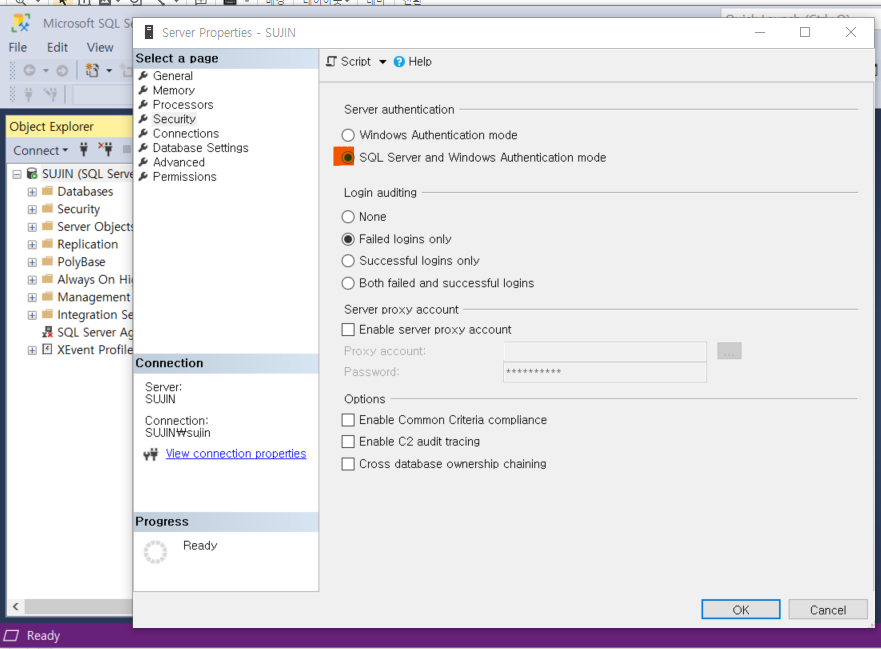Choose Both failed and successful logins
The height and width of the screenshot is (649, 881).
(348, 283)
